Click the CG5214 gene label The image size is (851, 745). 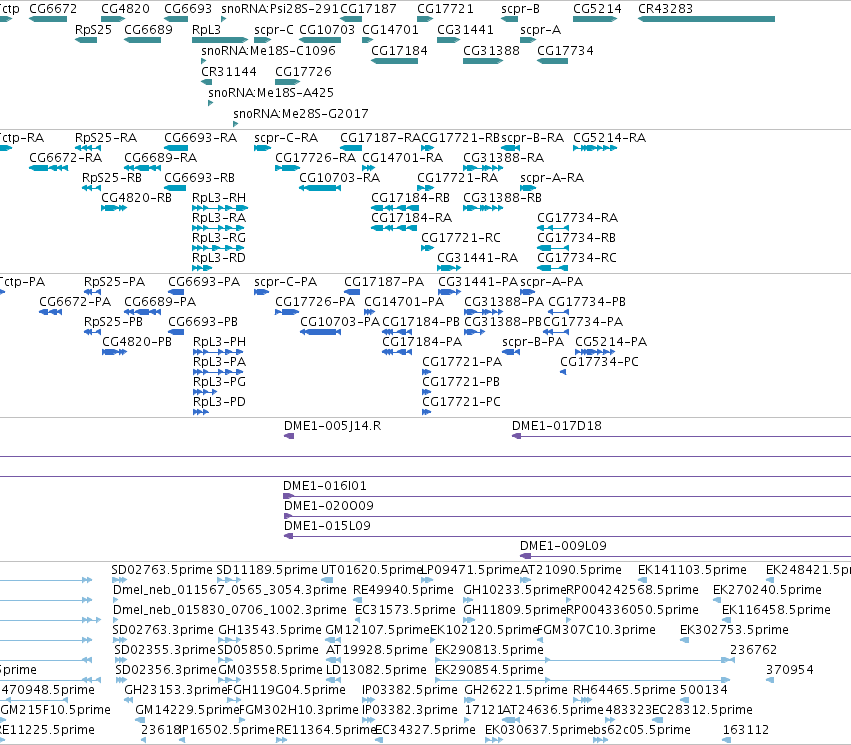pos(597,9)
